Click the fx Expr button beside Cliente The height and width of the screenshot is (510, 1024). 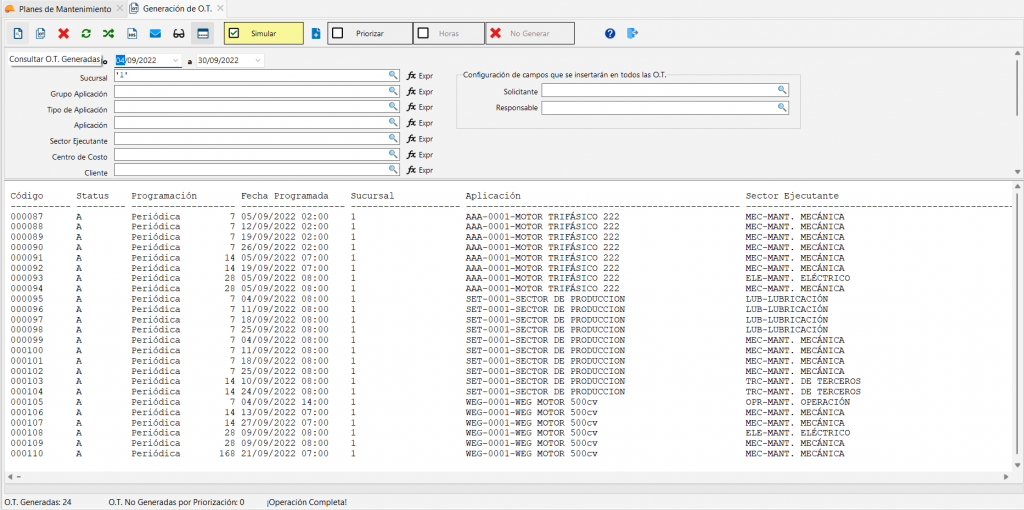pyautogui.click(x=419, y=171)
